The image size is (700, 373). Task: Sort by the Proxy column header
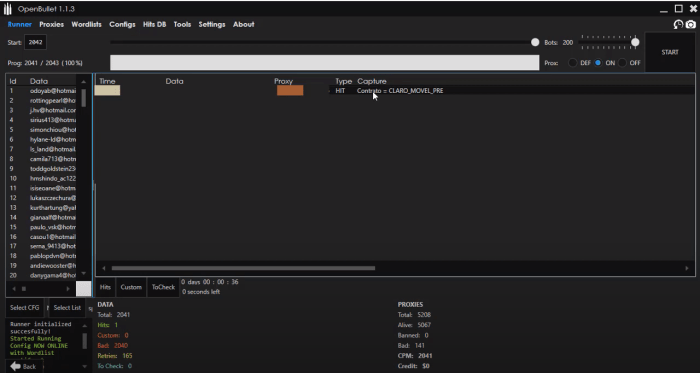click(283, 81)
